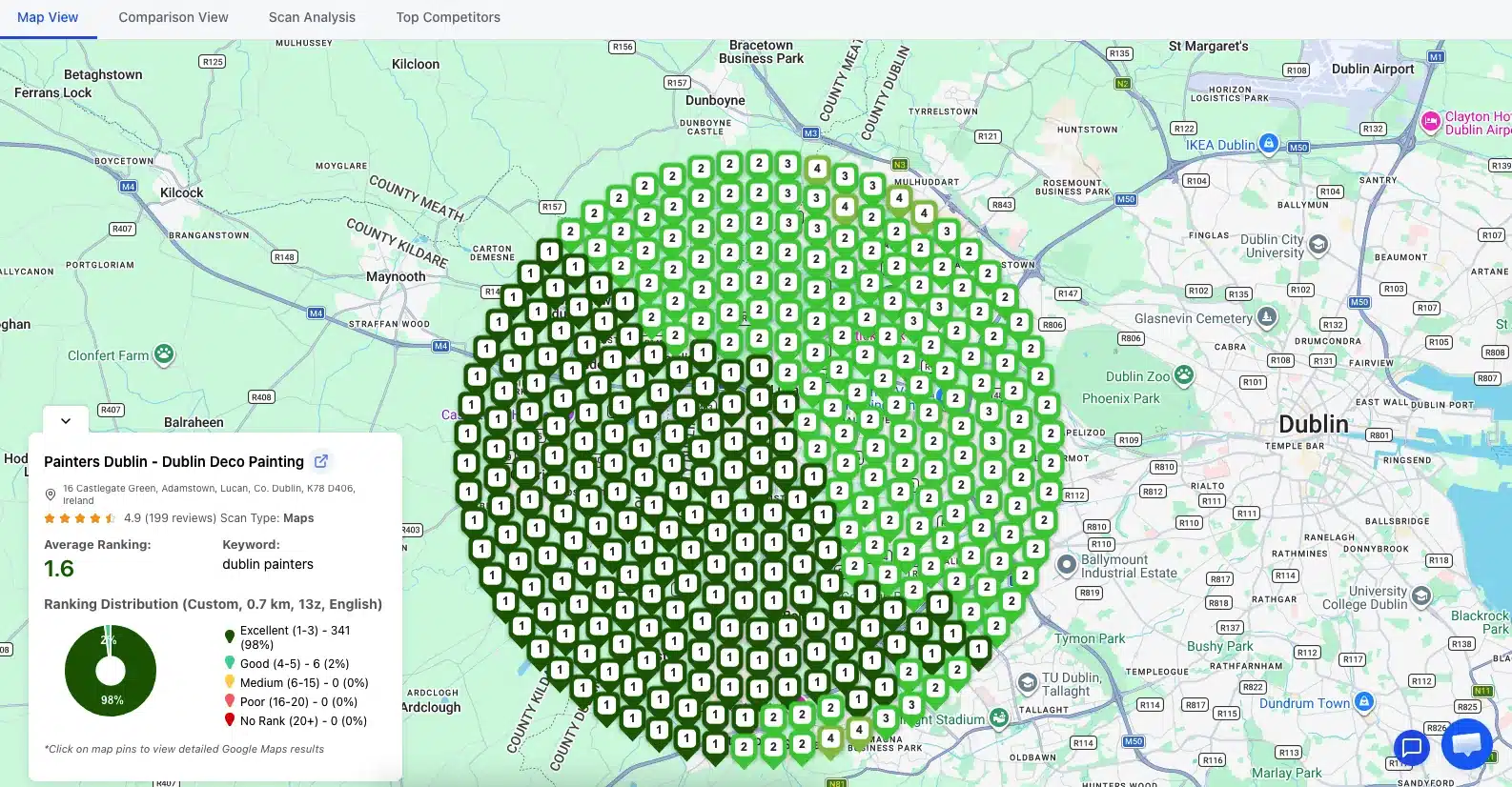Click the Betaghstown map label

pos(103,74)
